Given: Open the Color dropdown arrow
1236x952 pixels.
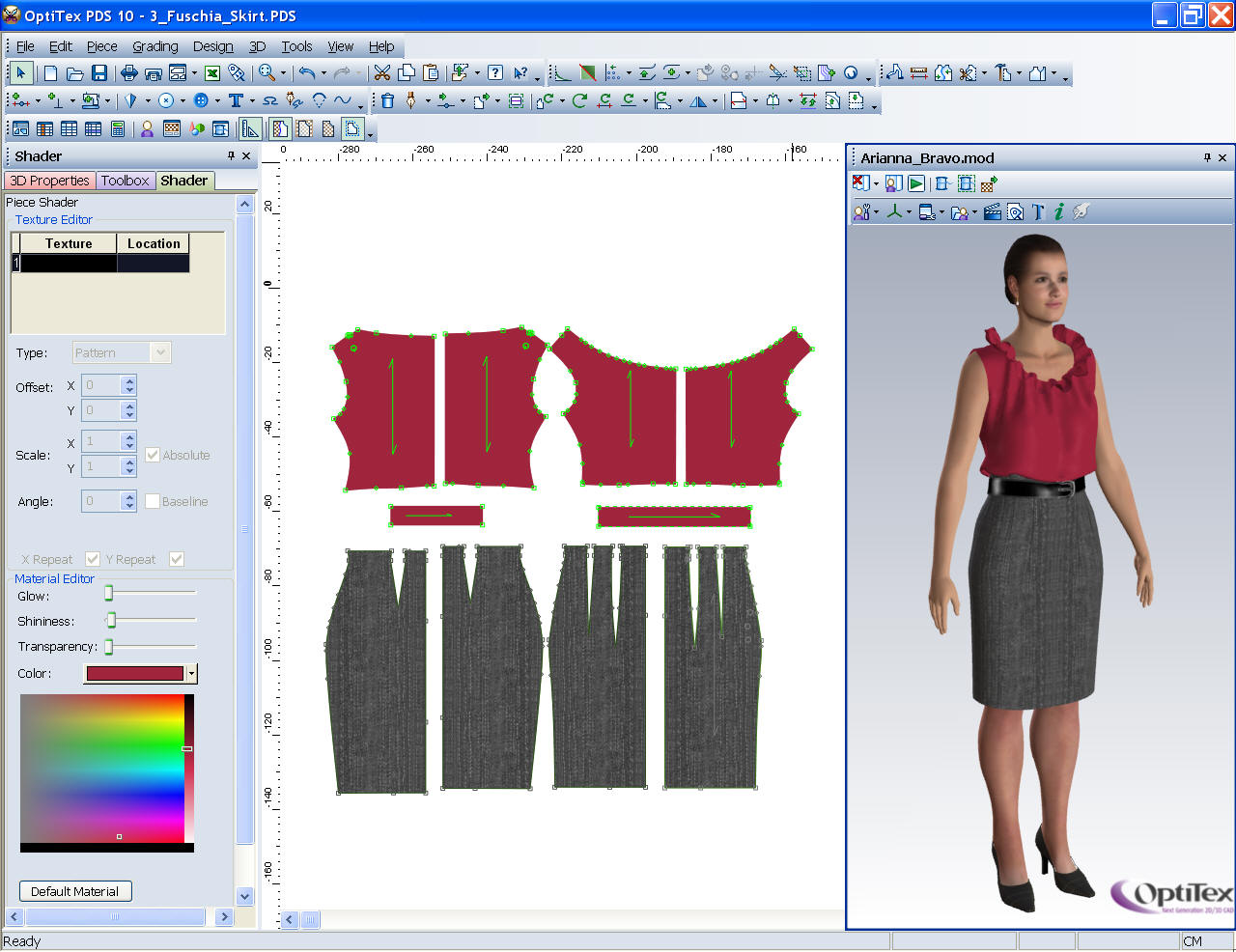Looking at the screenshot, I should [191, 673].
